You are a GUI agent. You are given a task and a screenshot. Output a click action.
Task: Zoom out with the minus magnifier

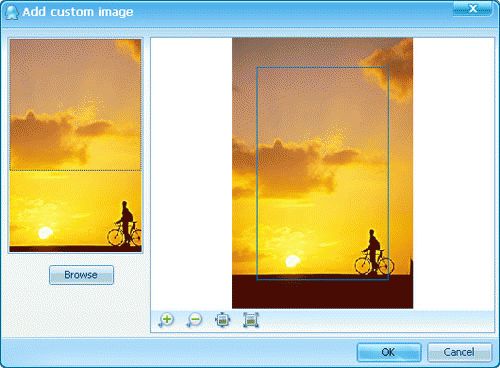click(x=194, y=320)
